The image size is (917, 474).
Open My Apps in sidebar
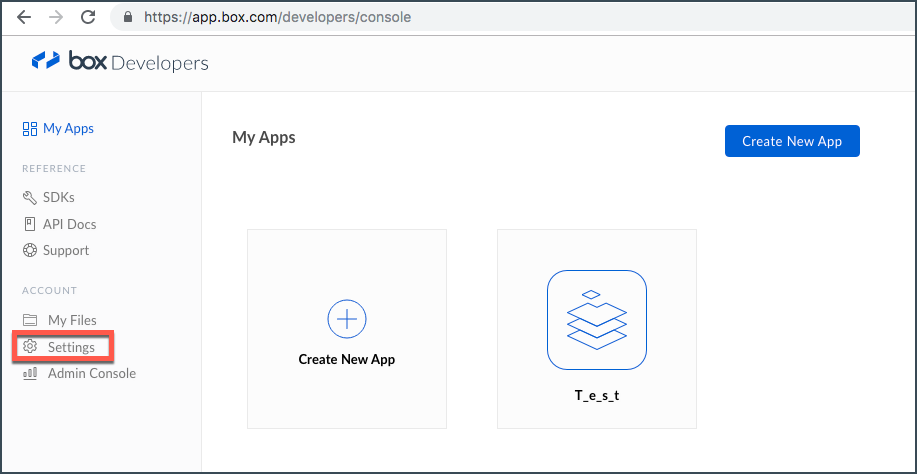click(68, 129)
